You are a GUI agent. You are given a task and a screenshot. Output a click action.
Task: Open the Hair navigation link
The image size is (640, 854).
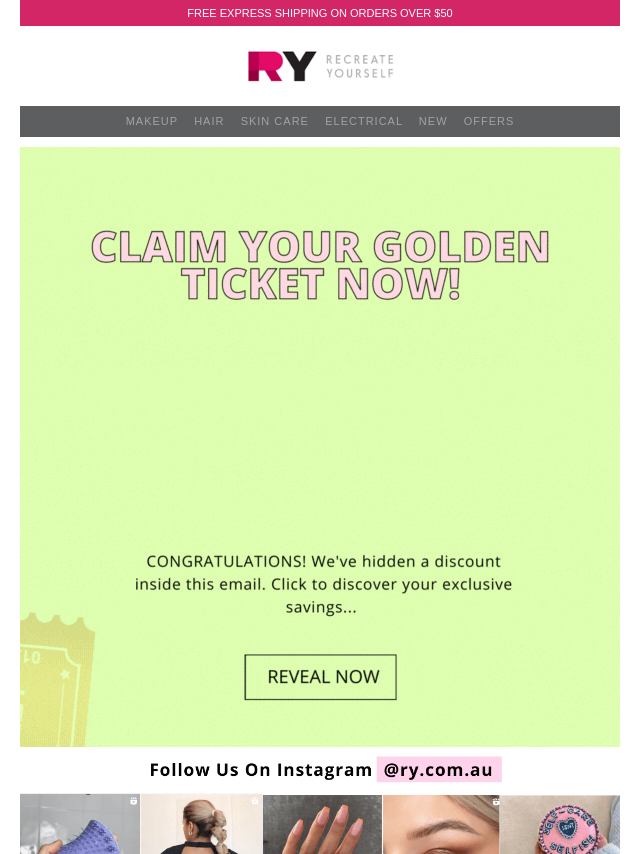click(x=209, y=121)
